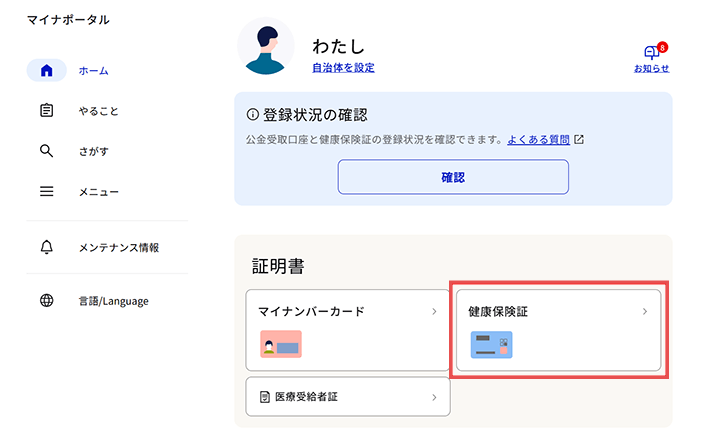Expand the 医療受給者証 chevron arrow
Image resolution: width=701 pixels, height=433 pixels.
(434, 397)
